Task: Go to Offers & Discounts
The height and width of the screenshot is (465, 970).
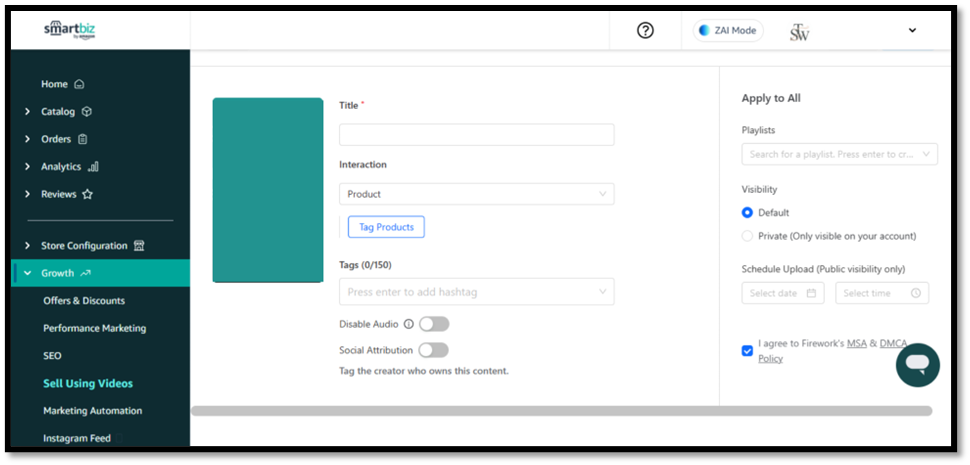Action: tap(84, 301)
